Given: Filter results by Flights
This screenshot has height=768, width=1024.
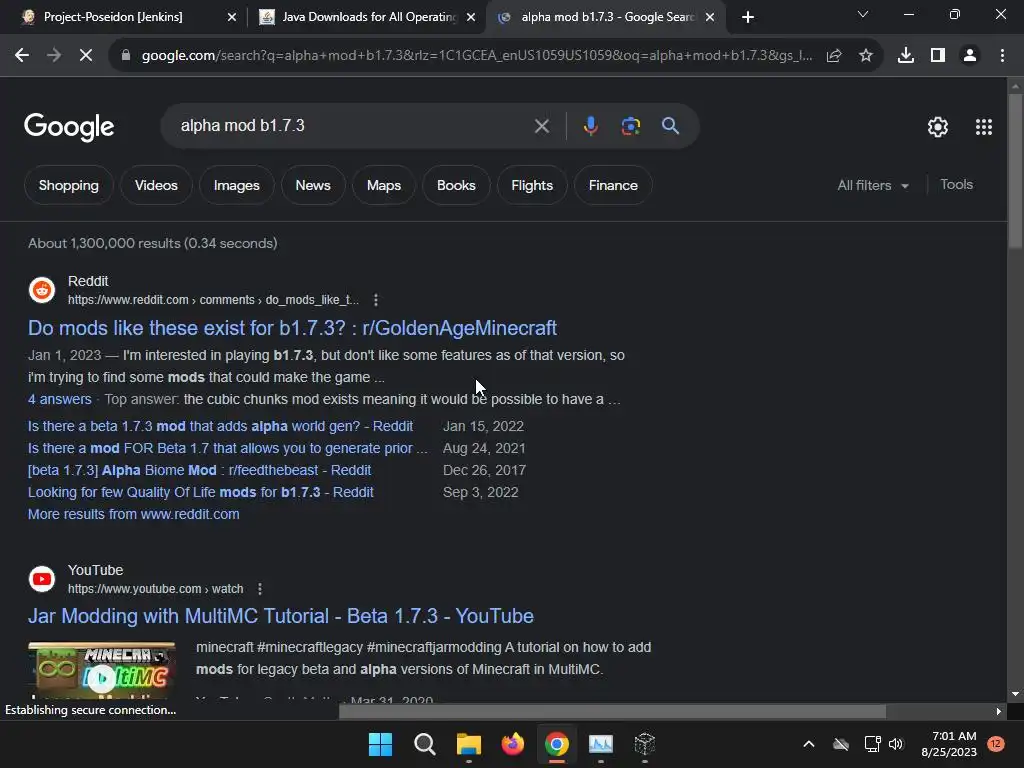Looking at the screenshot, I should [x=532, y=185].
